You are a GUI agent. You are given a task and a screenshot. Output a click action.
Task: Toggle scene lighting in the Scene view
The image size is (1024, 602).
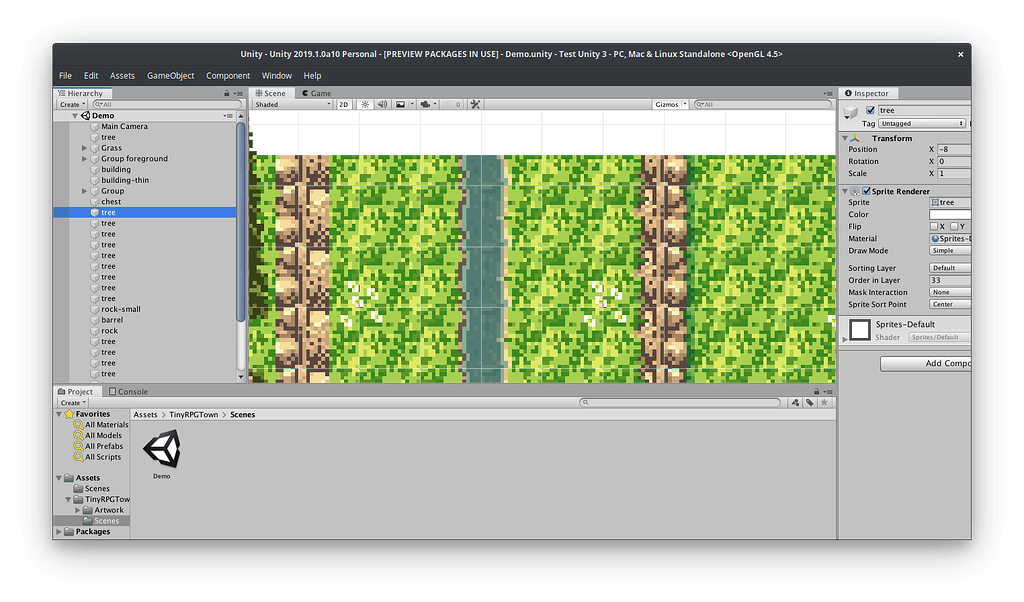click(x=366, y=104)
